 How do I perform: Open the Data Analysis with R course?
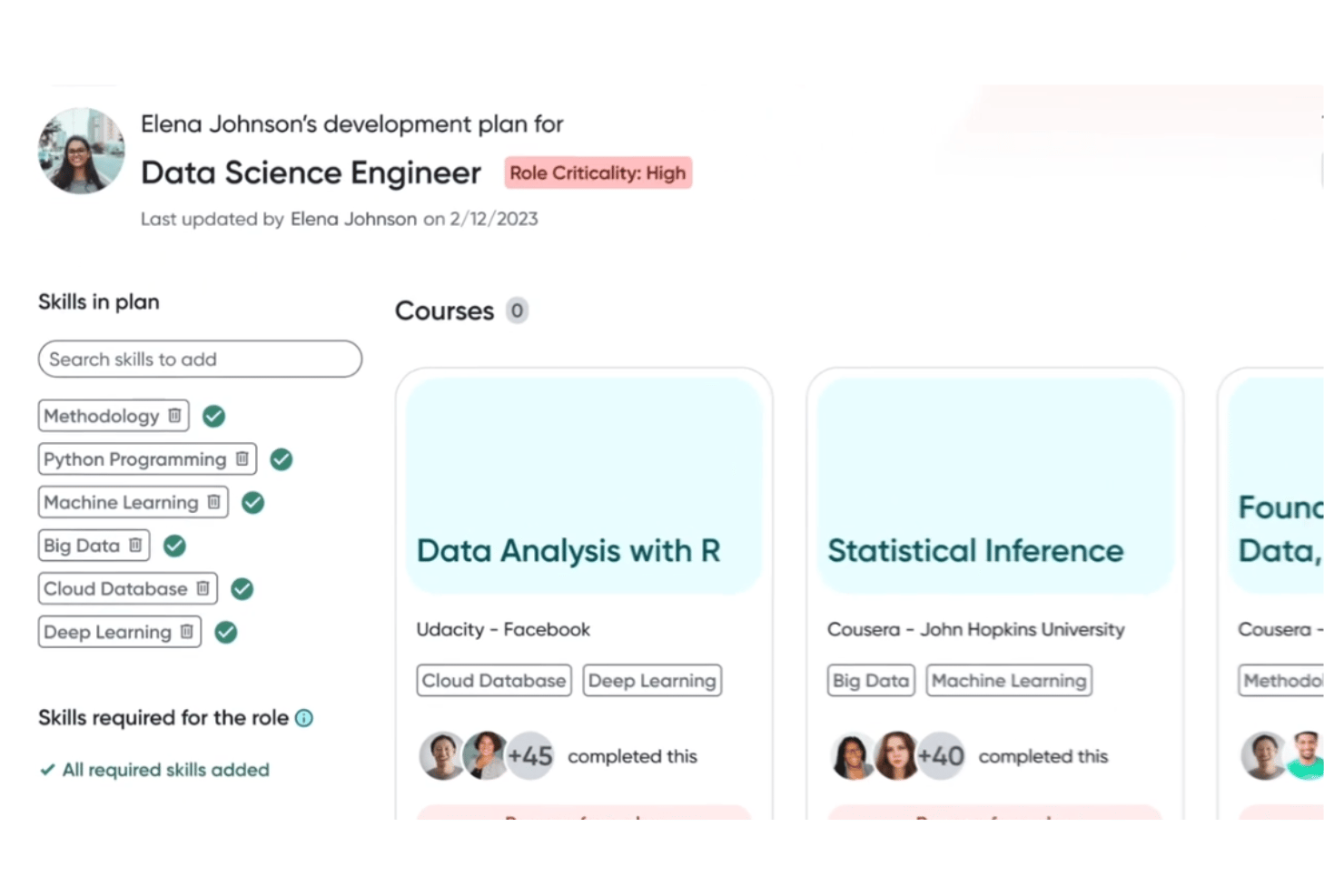coord(568,551)
